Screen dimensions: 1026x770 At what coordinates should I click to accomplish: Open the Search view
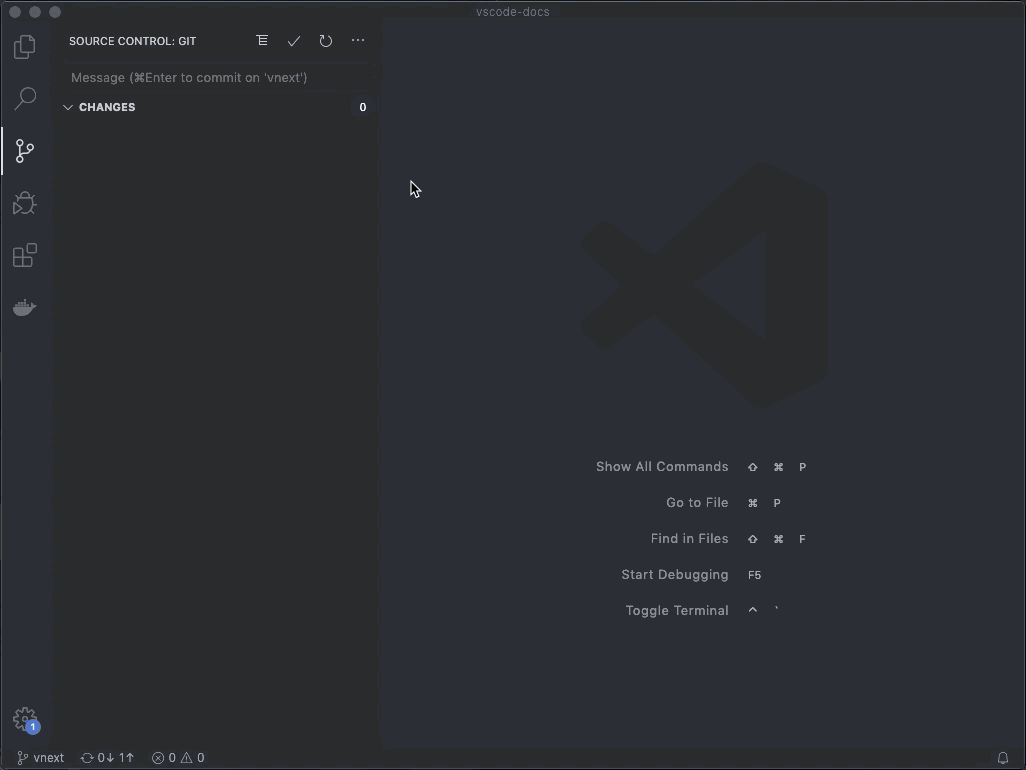point(25,98)
